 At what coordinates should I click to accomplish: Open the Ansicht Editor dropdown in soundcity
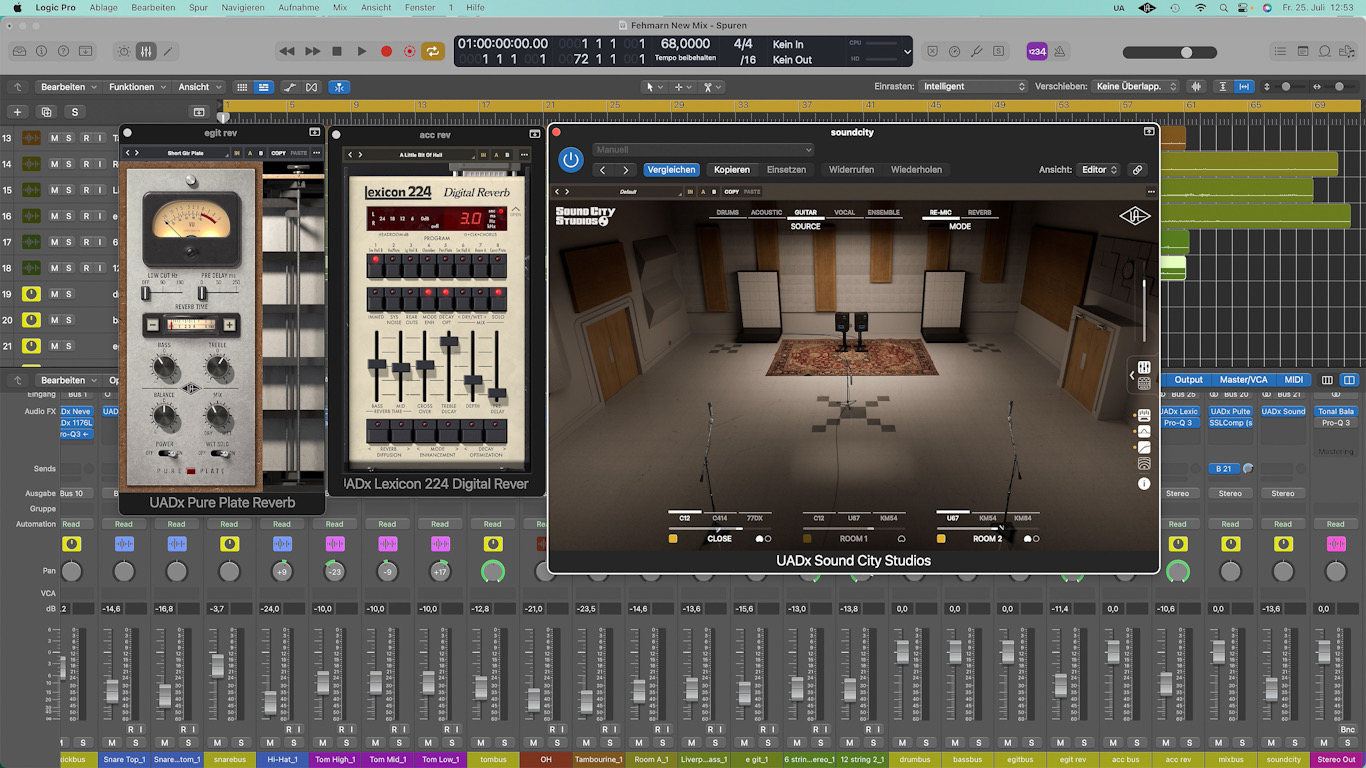1099,170
